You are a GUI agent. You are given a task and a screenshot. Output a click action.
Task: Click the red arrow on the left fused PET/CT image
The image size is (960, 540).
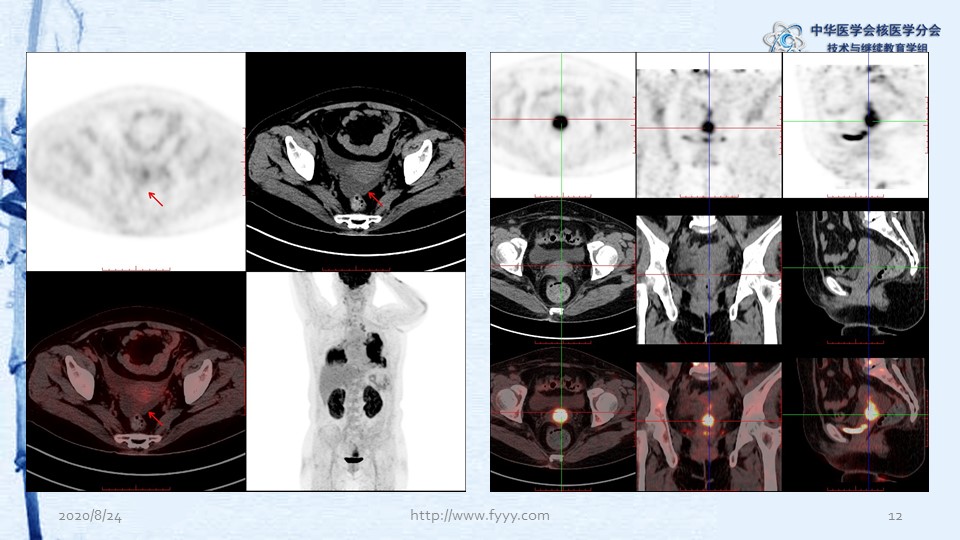pos(154,418)
